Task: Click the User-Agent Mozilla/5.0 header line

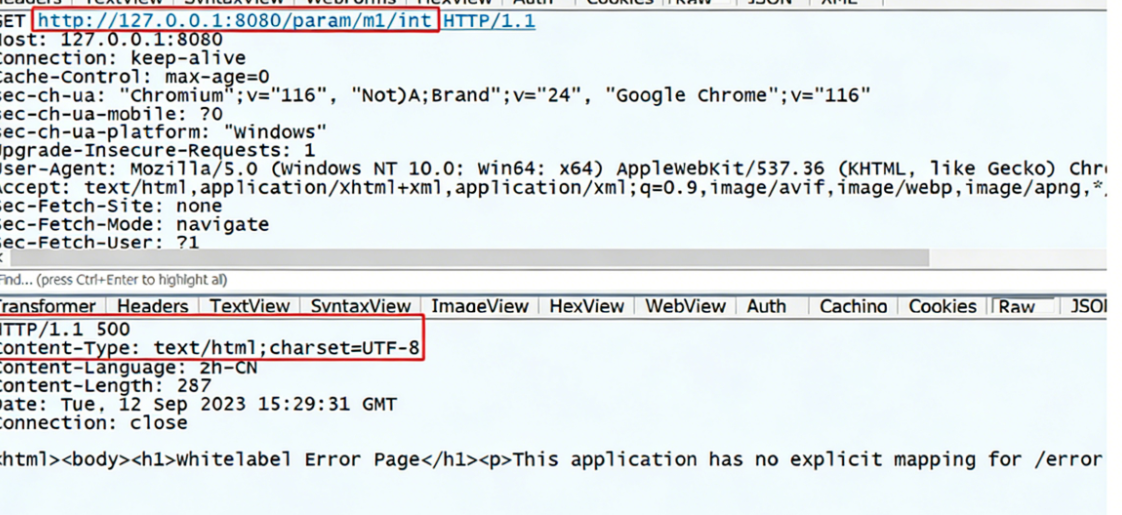Action: pyautogui.click(x=554, y=170)
